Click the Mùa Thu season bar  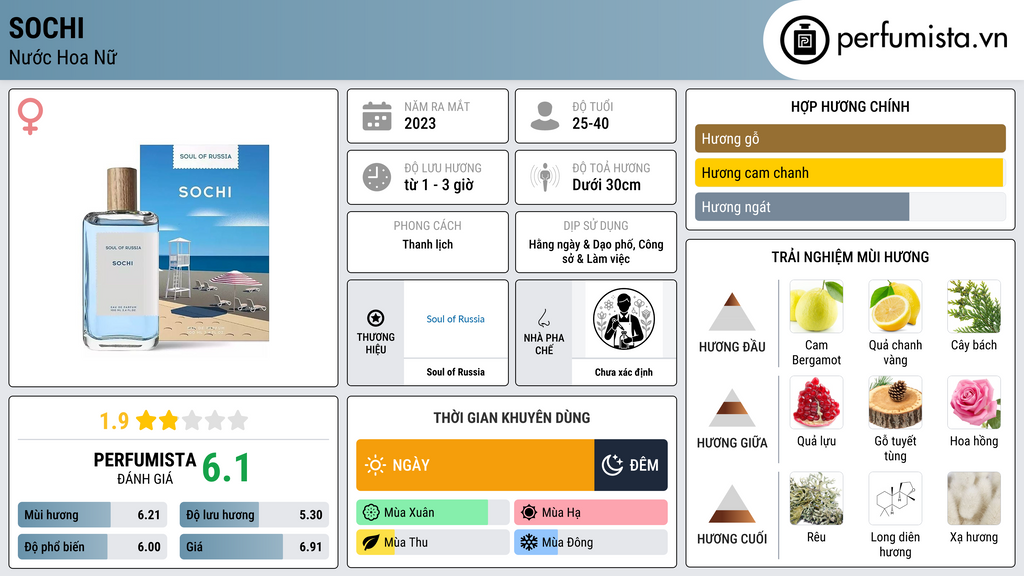[432, 542]
